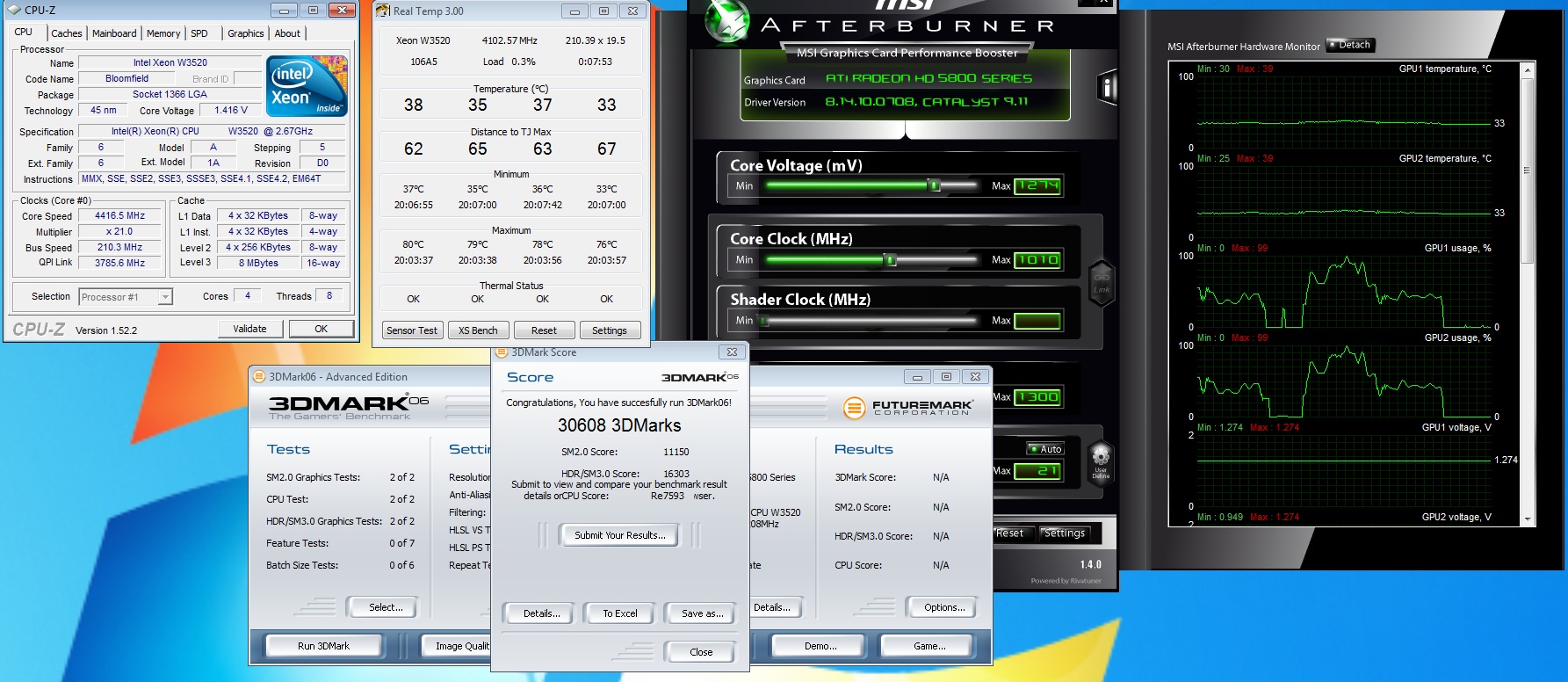Click the Futuremark Corporation orange logo
Viewport: 1568px width, 682px height.
click(854, 408)
